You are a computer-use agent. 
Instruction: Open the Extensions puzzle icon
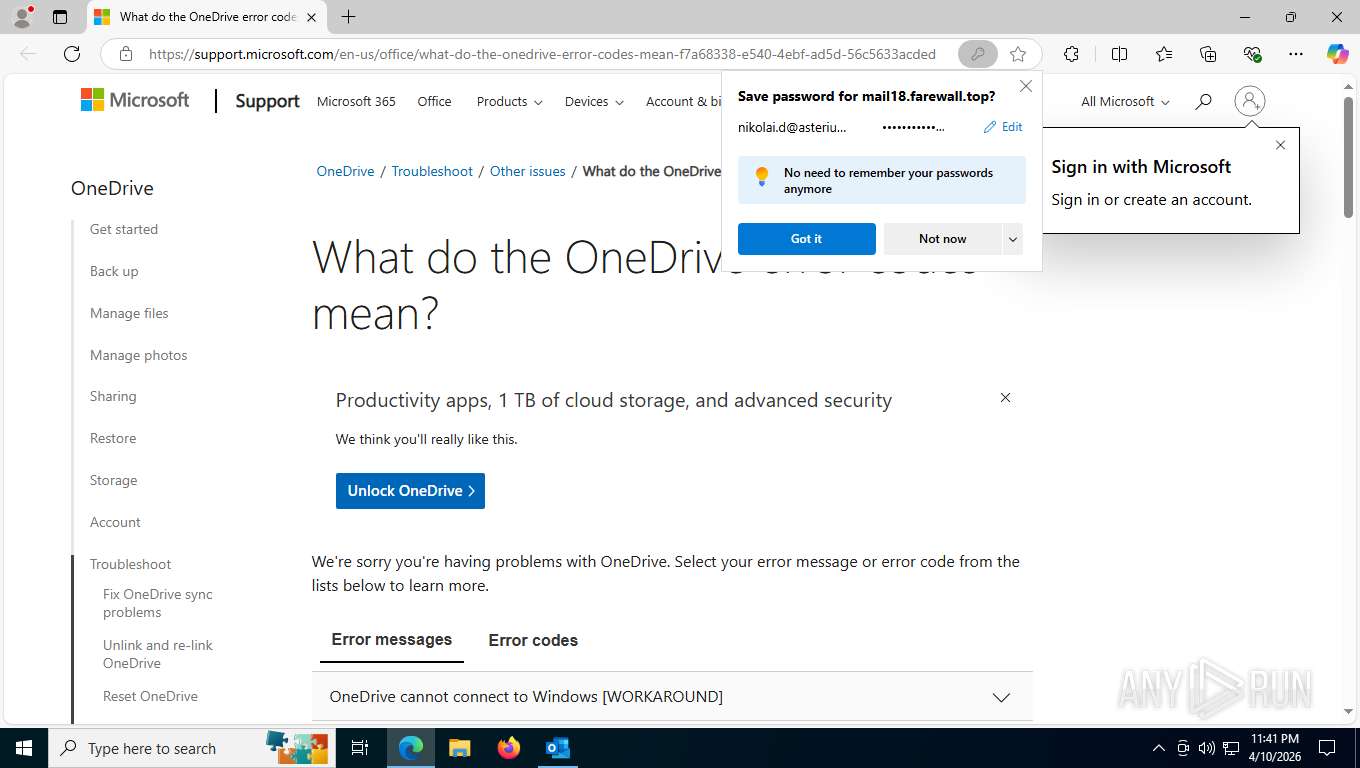pyautogui.click(x=1071, y=54)
